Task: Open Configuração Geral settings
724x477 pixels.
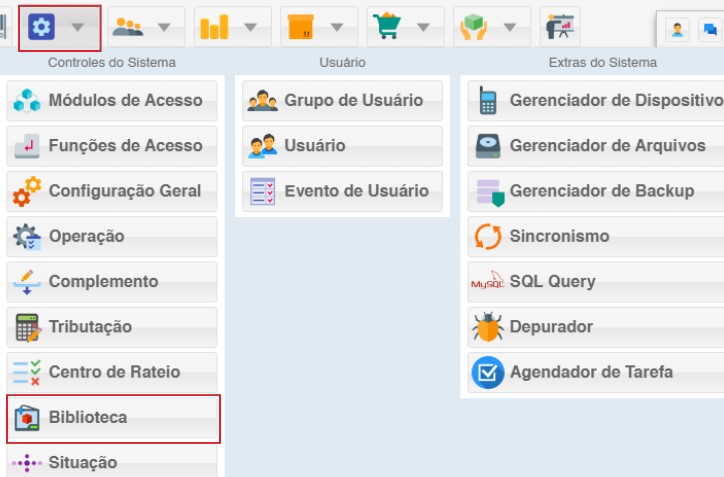Action: point(112,191)
